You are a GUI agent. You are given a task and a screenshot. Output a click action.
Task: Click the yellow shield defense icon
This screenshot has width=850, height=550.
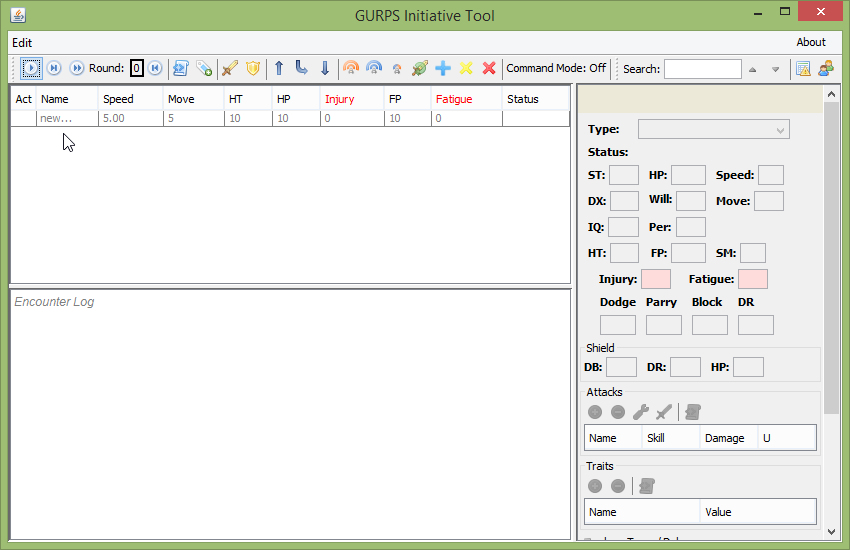pos(253,68)
